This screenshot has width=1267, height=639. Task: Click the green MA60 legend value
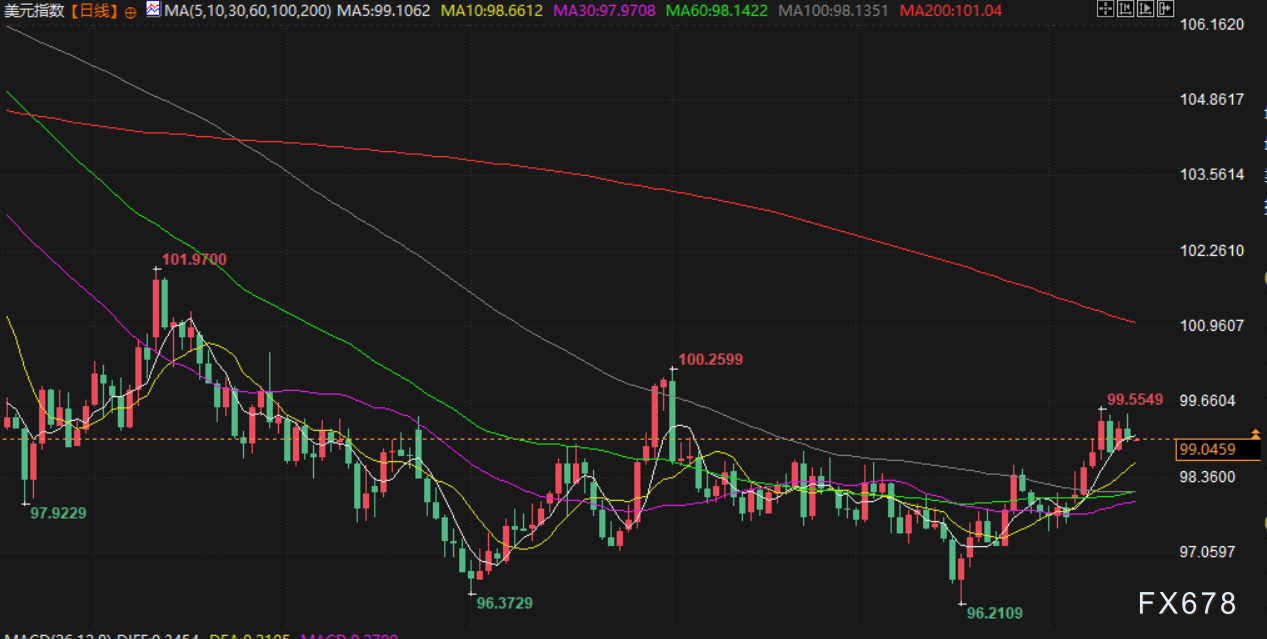click(x=716, y=11)
